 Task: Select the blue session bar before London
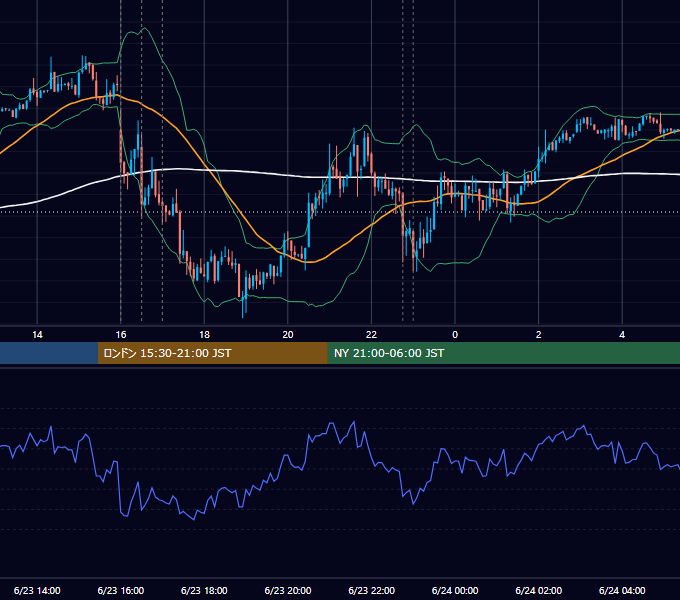click(49, 353)
